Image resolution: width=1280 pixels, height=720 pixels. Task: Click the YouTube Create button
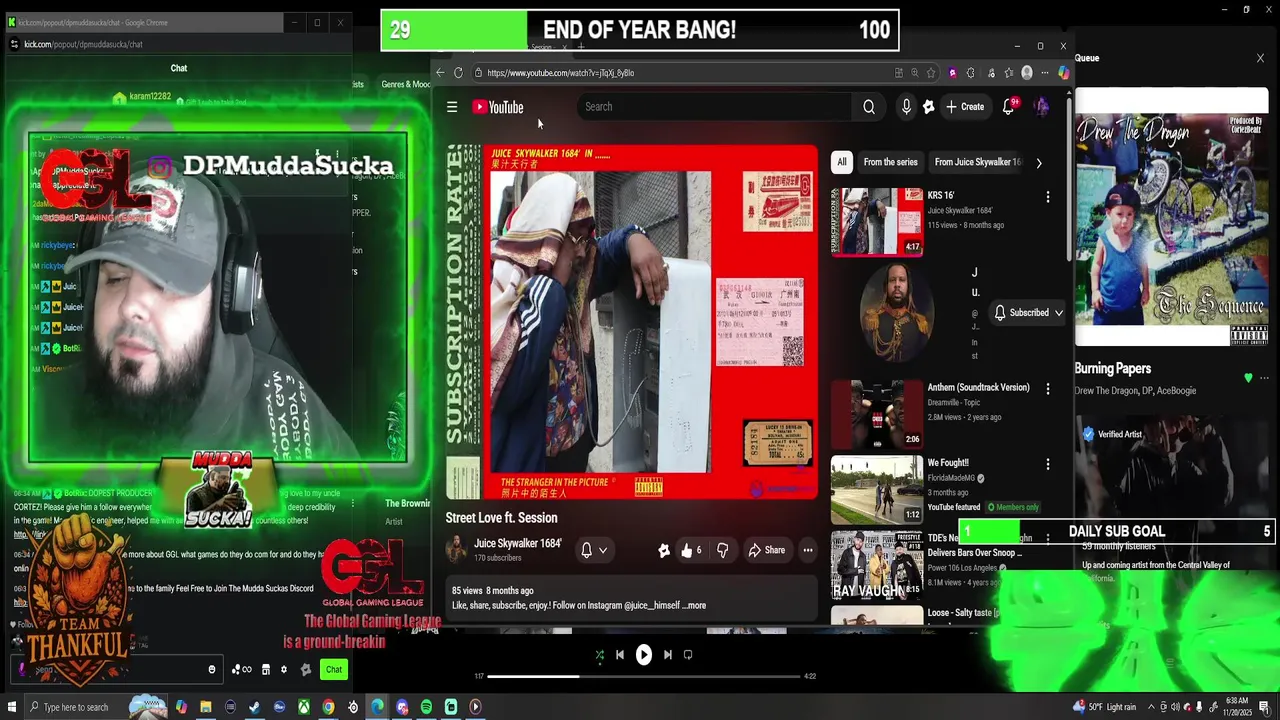[965, 107]
